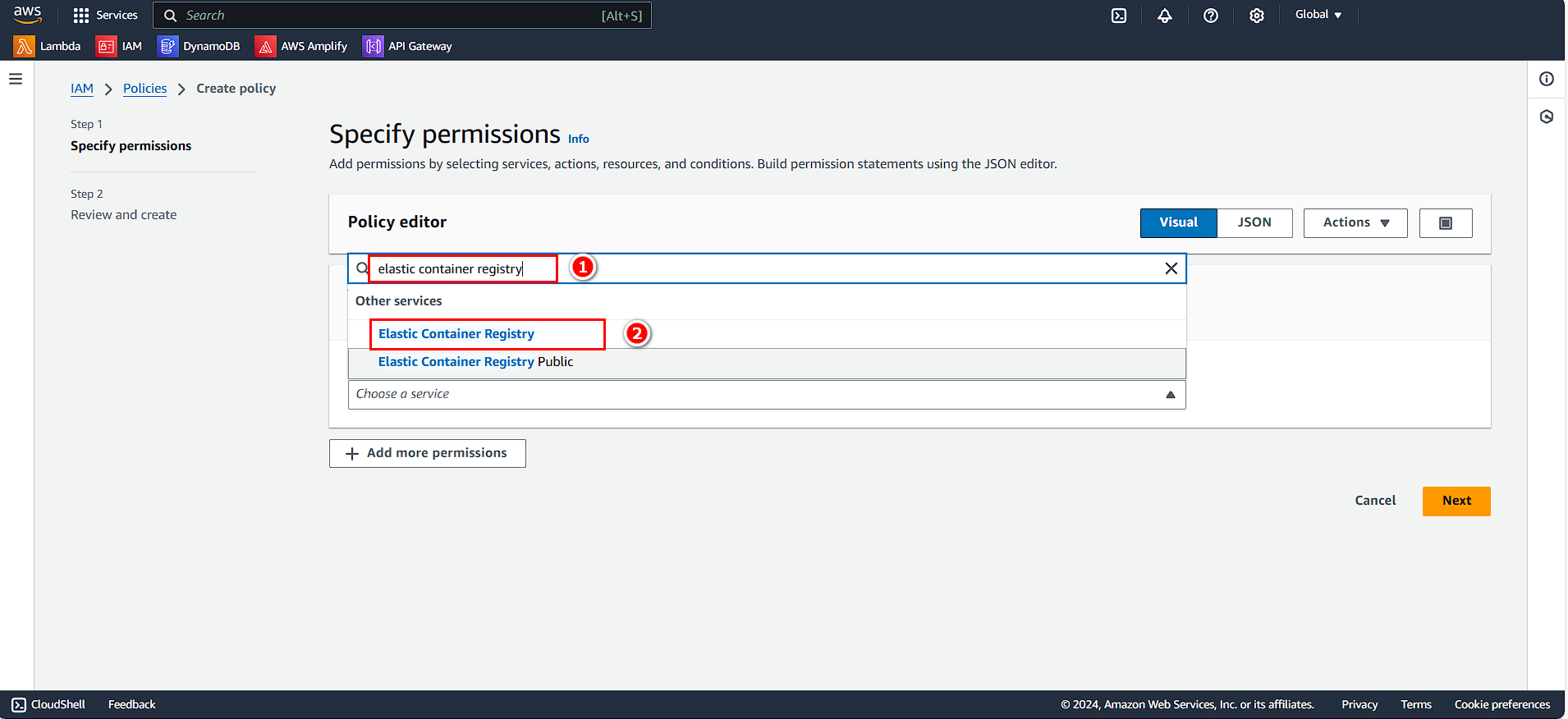Open the Services grid menu
Viewport: 1568px width, 719px height.
point(105,15)
